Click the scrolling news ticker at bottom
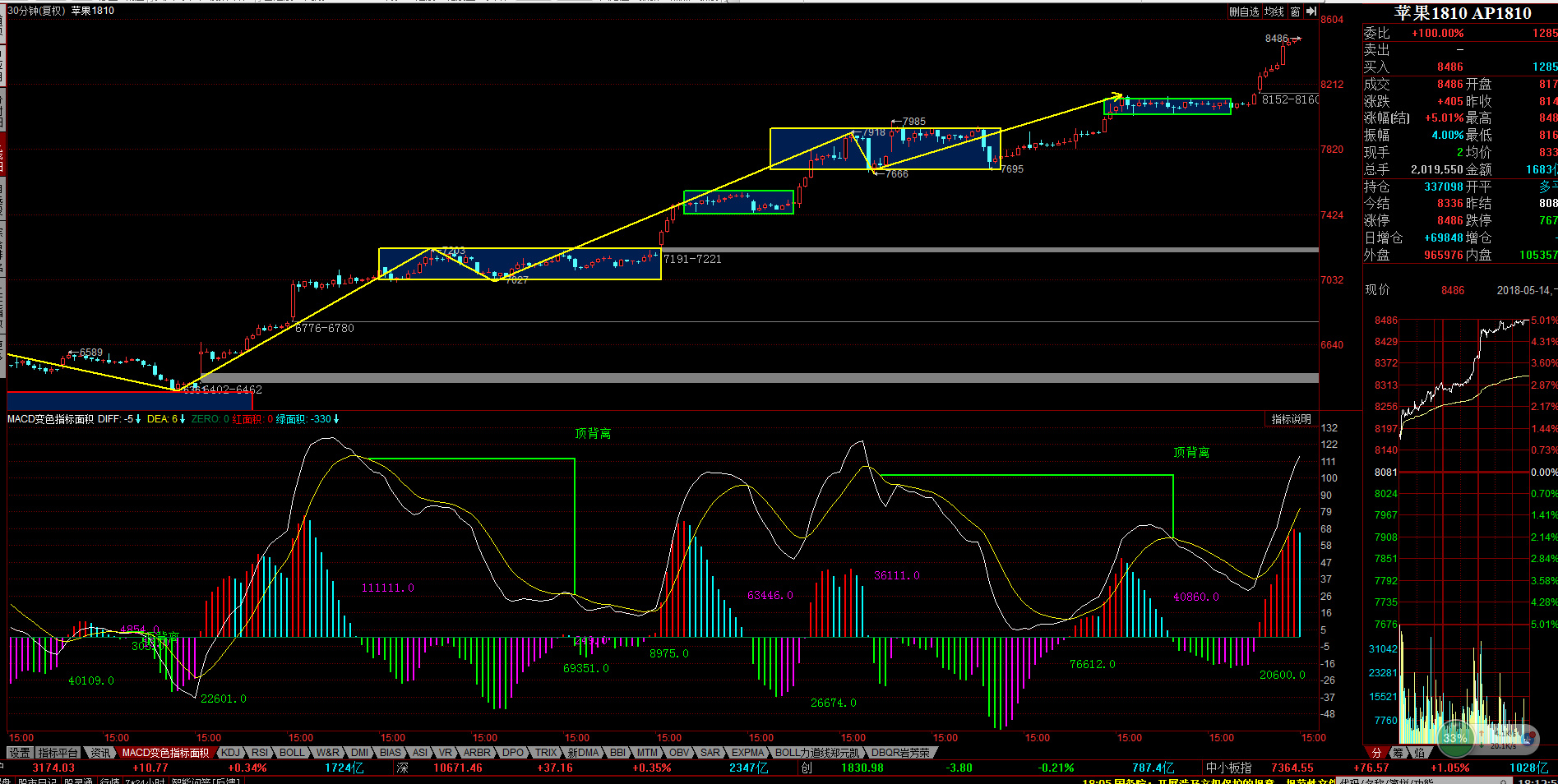Screen dimensions: 1558x784 pos(1209,781)
